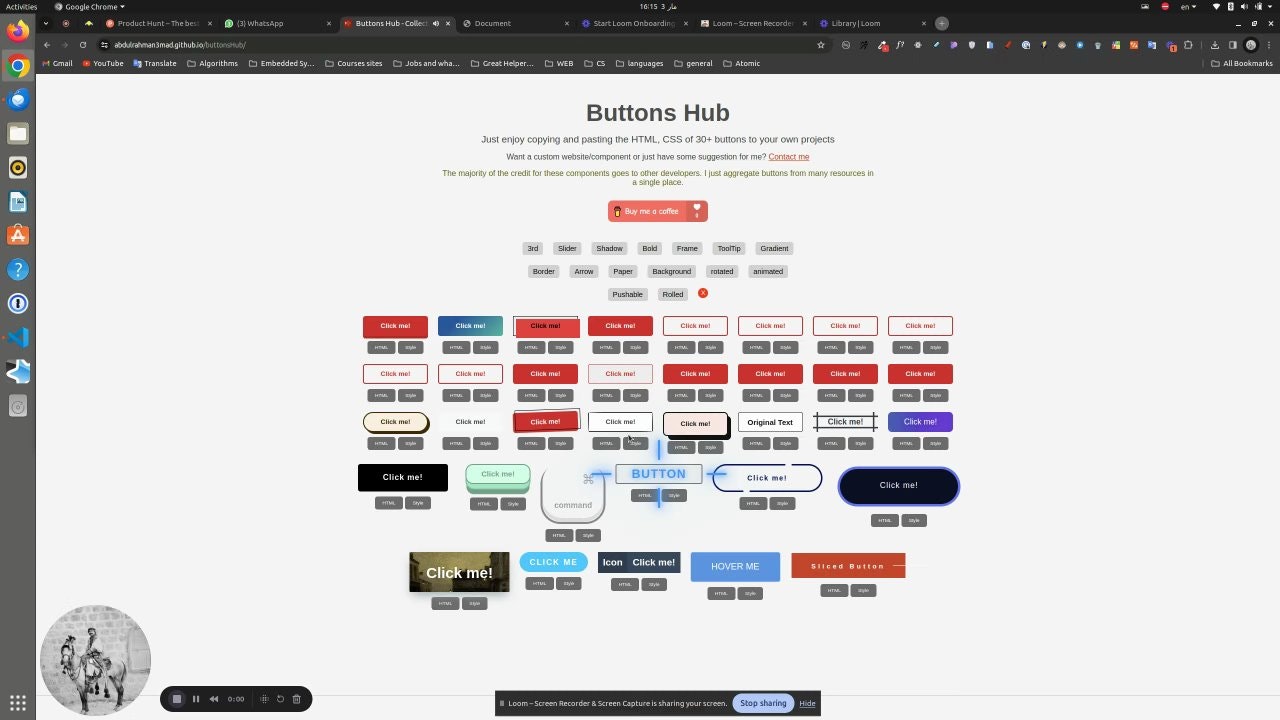Toggle the animated filter tag
This screenshot has height=720, width=1280.
pyautogui.click(x=768, y=271)
